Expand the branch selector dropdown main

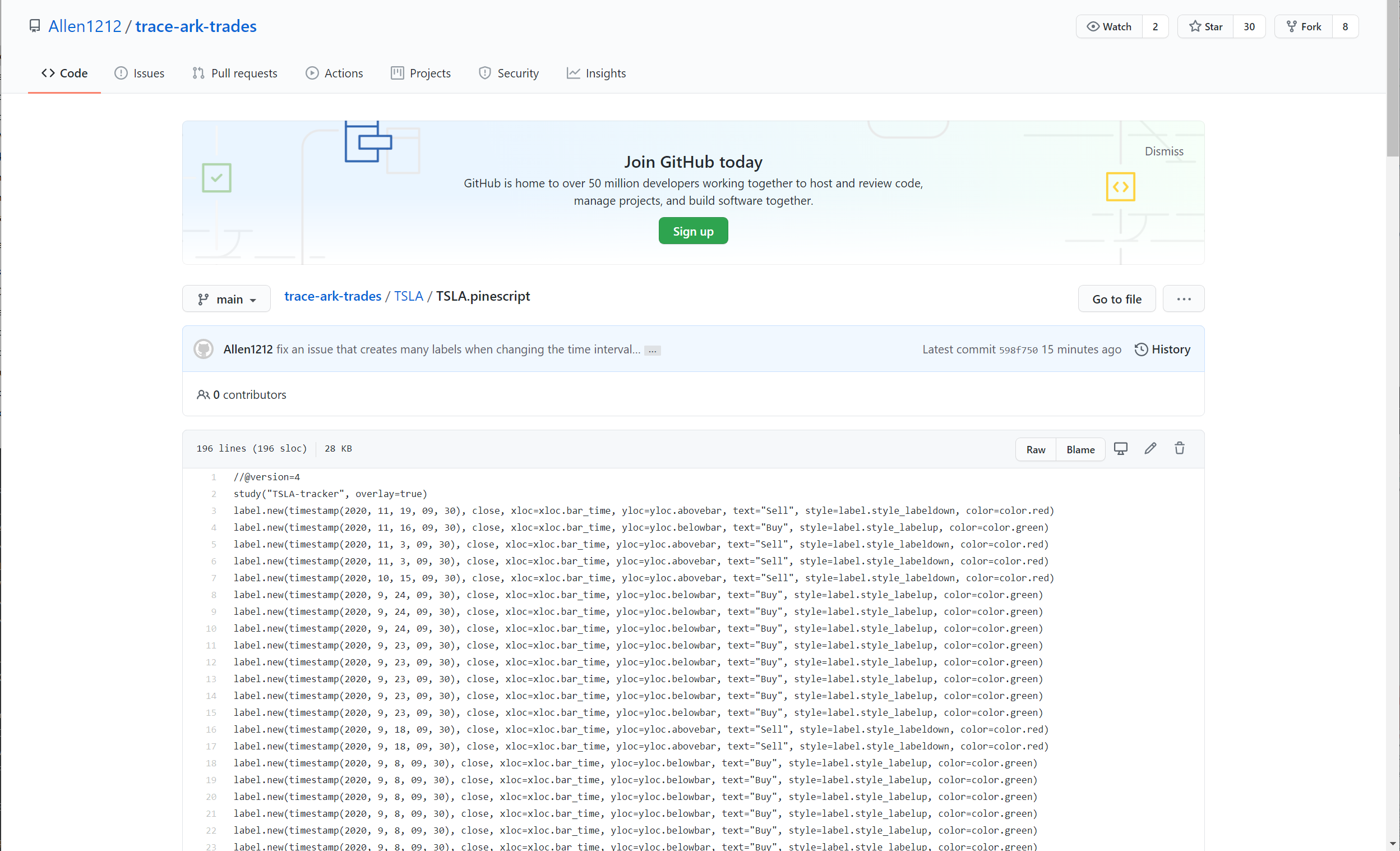tap(226, 298)
